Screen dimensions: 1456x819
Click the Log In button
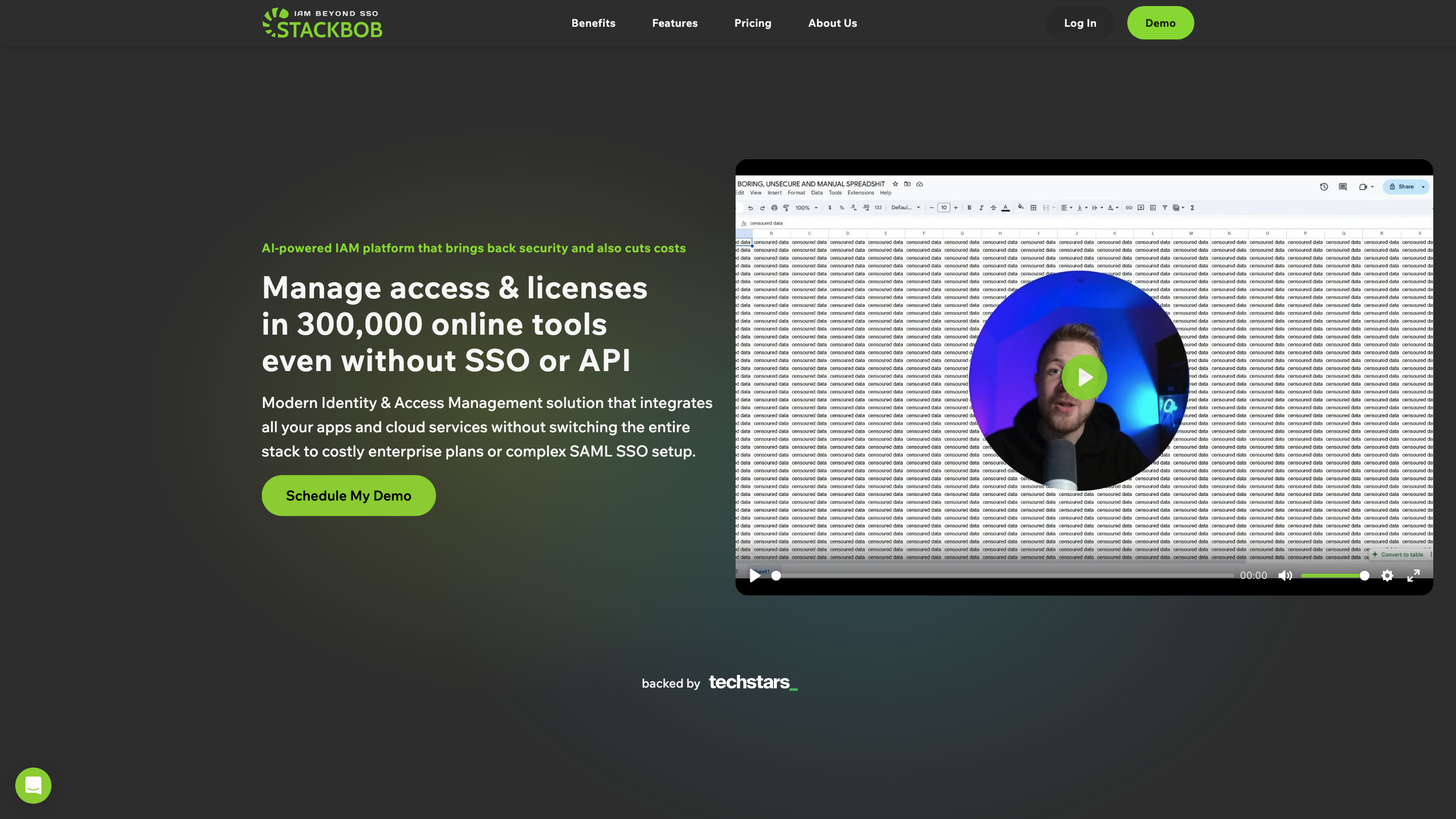(x=1079, y=23)
